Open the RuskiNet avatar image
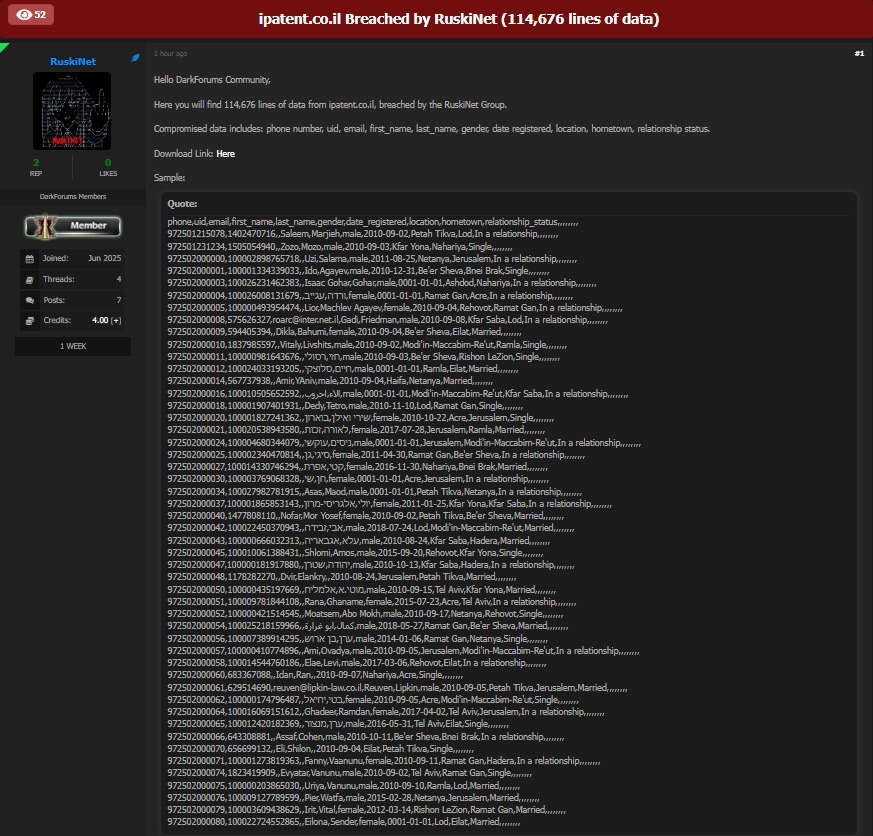The image size is (873, 836). 72,111
